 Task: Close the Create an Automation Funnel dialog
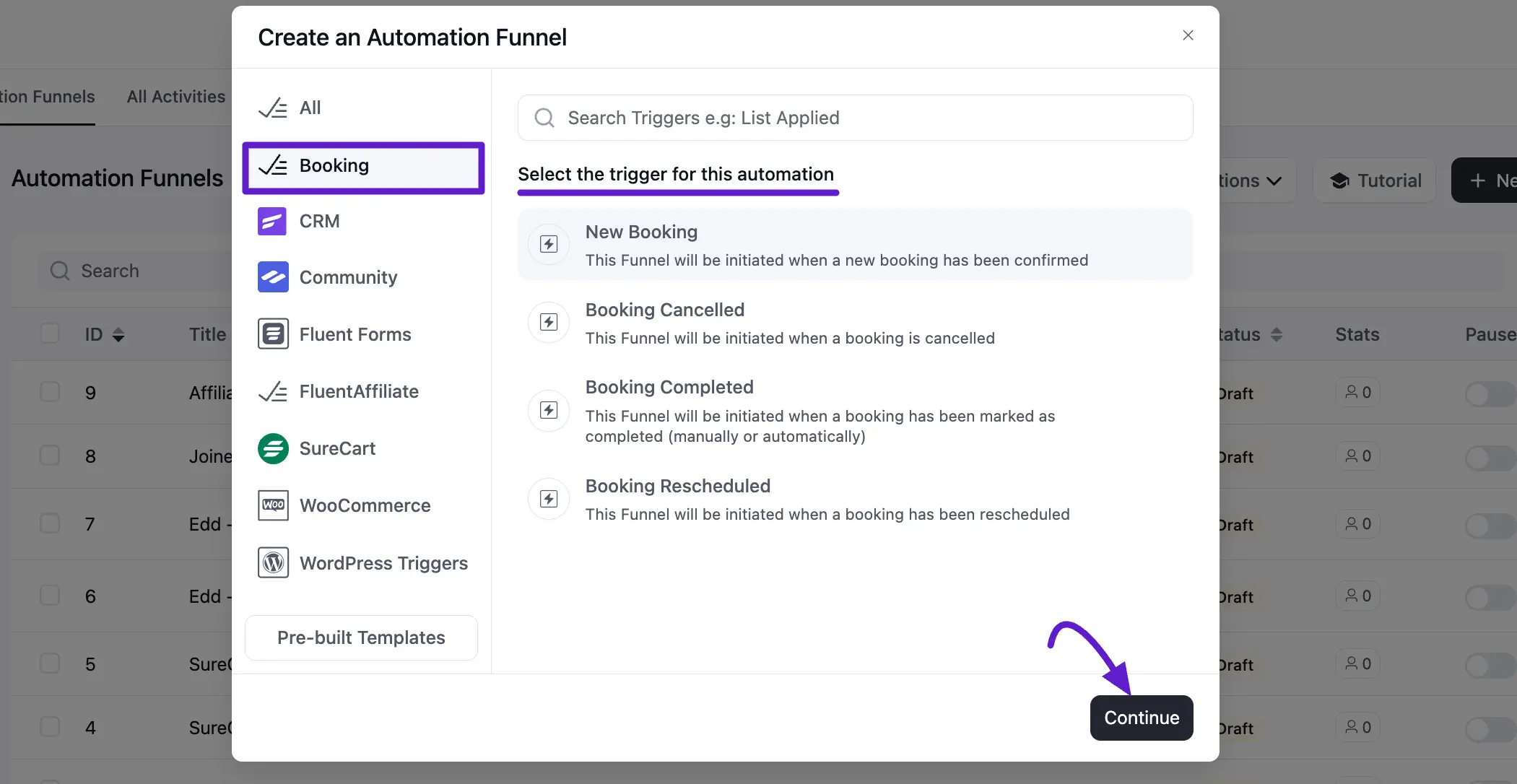pos(1188,35)
